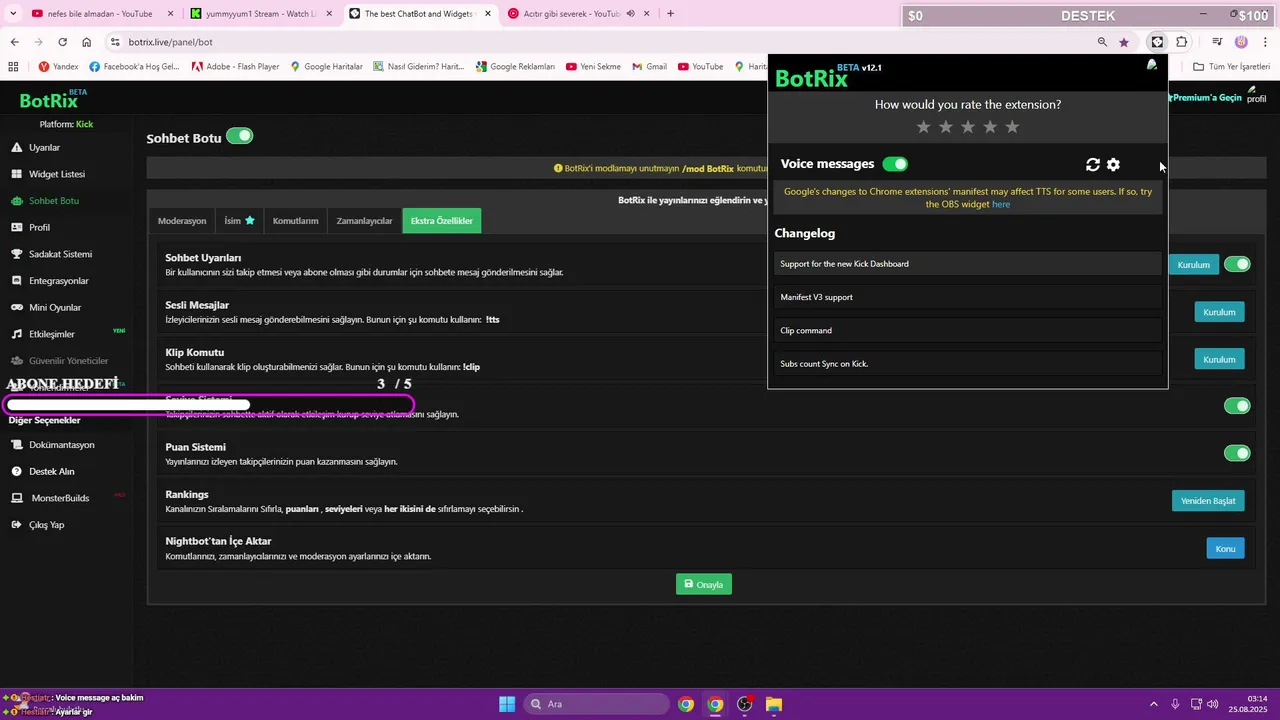Click Windows taskbar search box
This screenshot has height=720, width=1280.
pyautogui.click(x=596, y=704)
